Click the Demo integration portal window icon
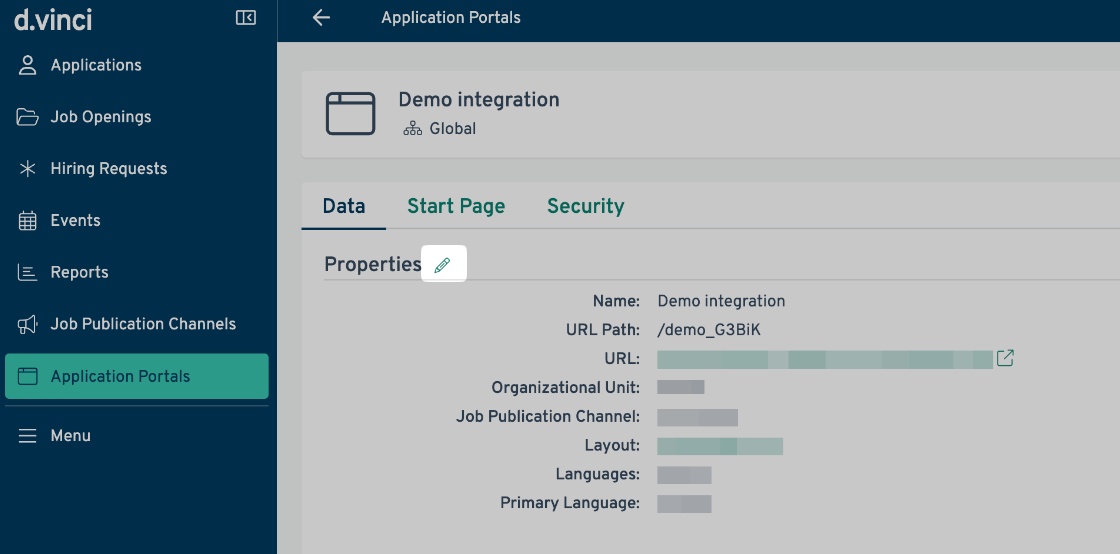Screen dimensions: 1120x554 click(x=350, y=113)
